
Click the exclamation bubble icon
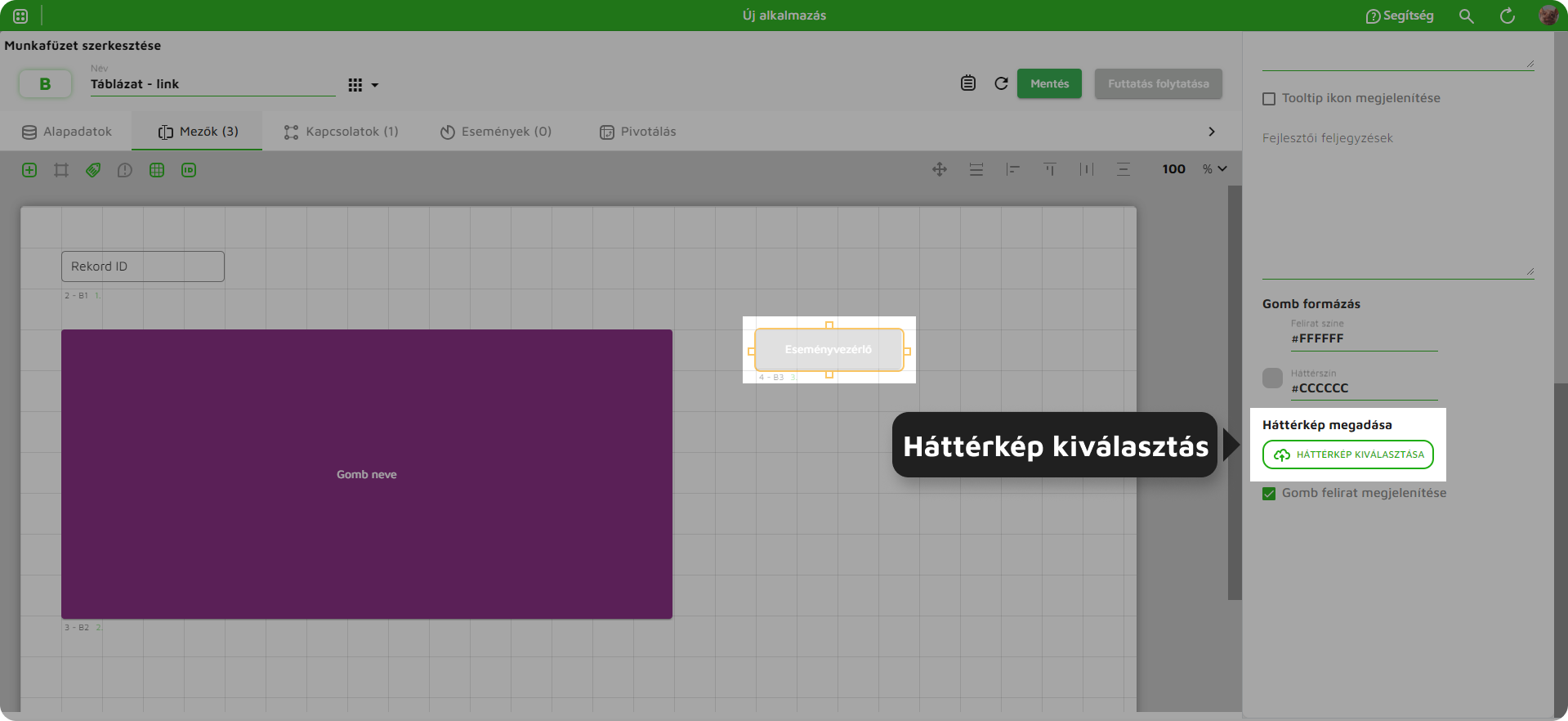[x=125, y=170]
